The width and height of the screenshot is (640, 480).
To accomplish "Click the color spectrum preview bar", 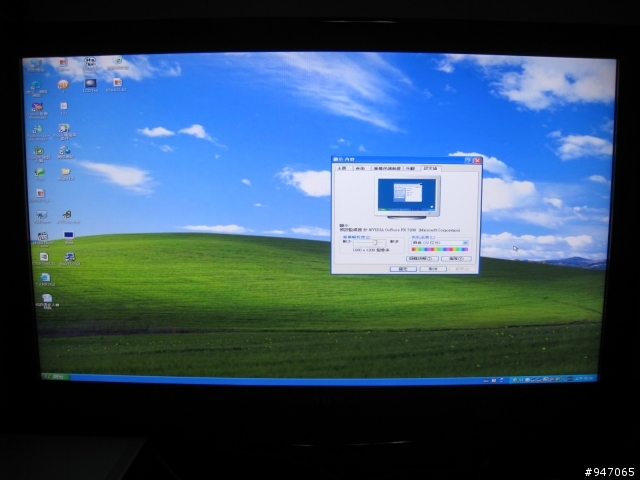I will (439, 249).
